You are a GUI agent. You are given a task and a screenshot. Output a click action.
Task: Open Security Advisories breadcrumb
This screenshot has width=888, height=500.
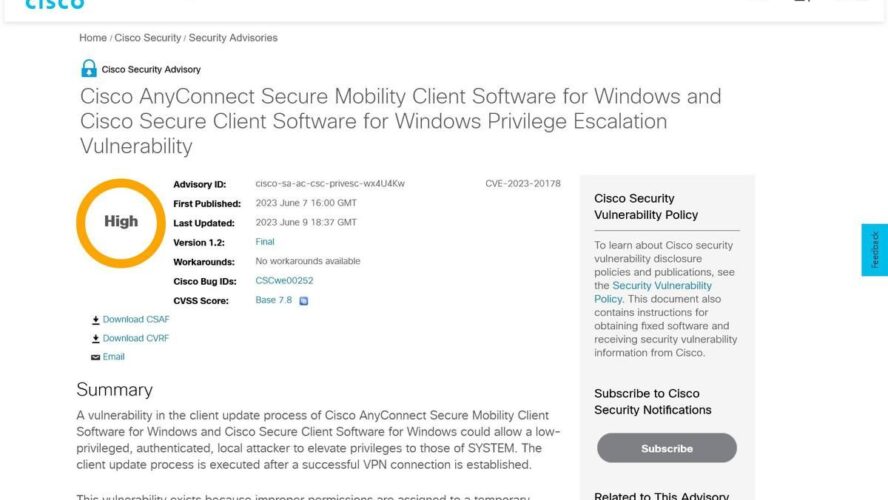[233, 38]
